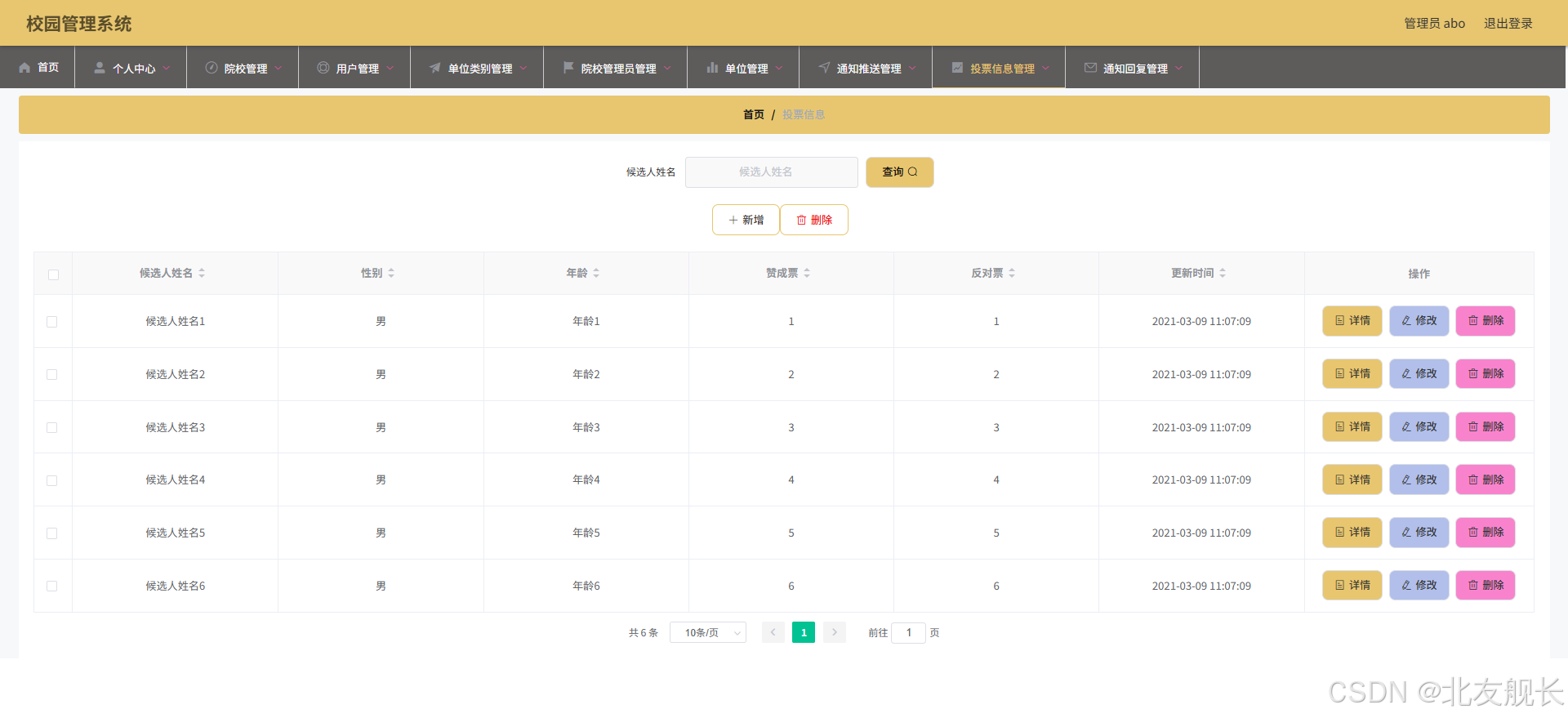This screenshot has width=1568, height=718.
Task: Click the 前往 page number input
Action: [908, 632]
